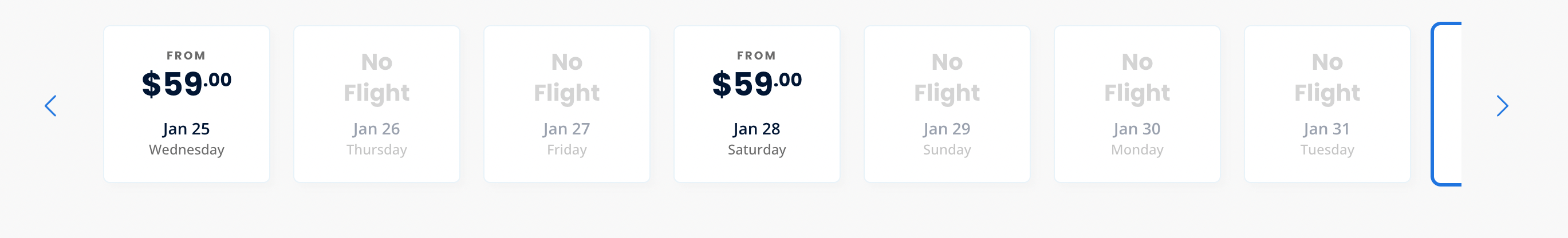Pick the Jan 29 Sunday card
The height and width of the screenshot is (238, 1568).
947,104
